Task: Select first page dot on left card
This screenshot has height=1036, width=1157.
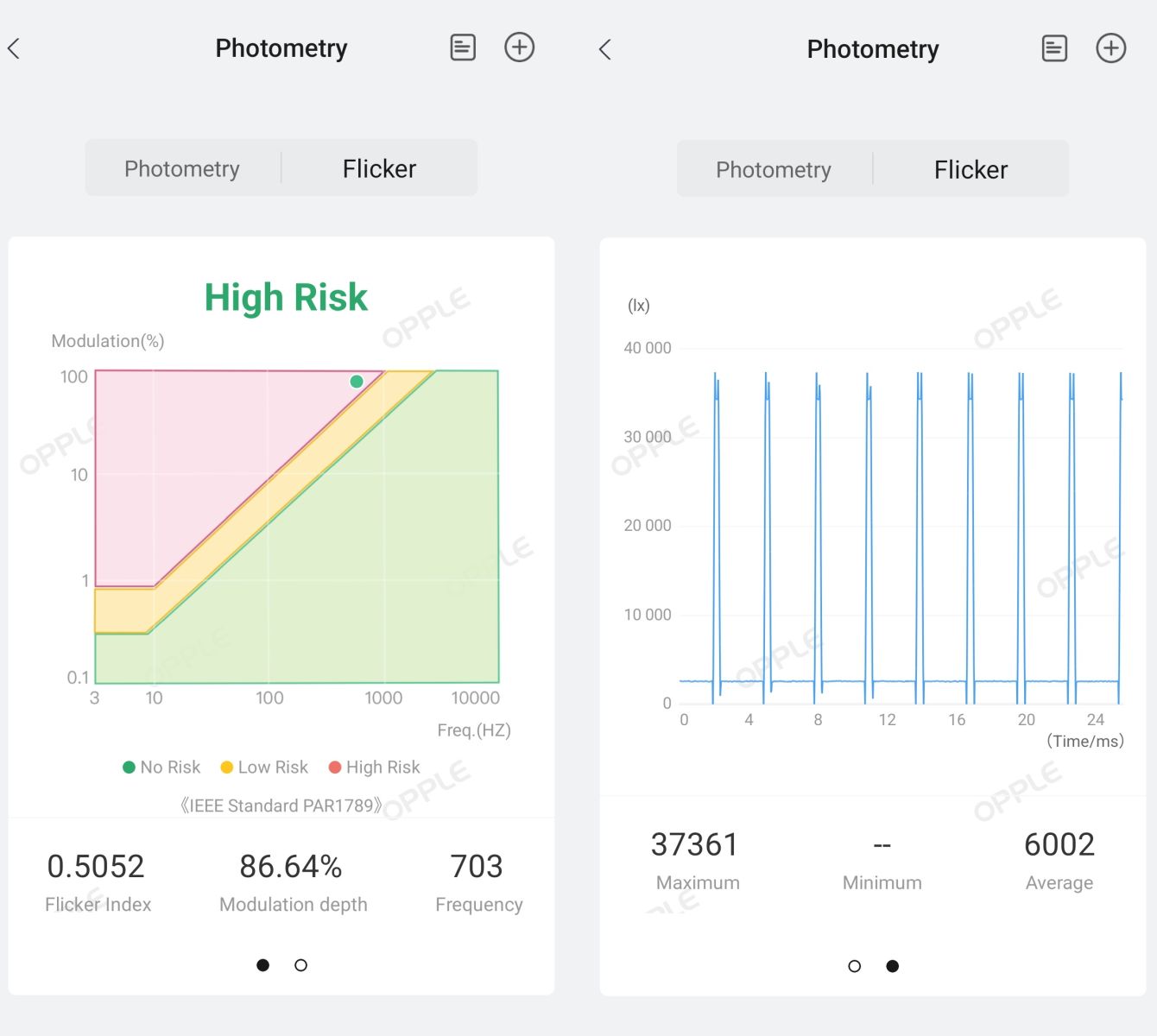Action: tap(263, 965)
